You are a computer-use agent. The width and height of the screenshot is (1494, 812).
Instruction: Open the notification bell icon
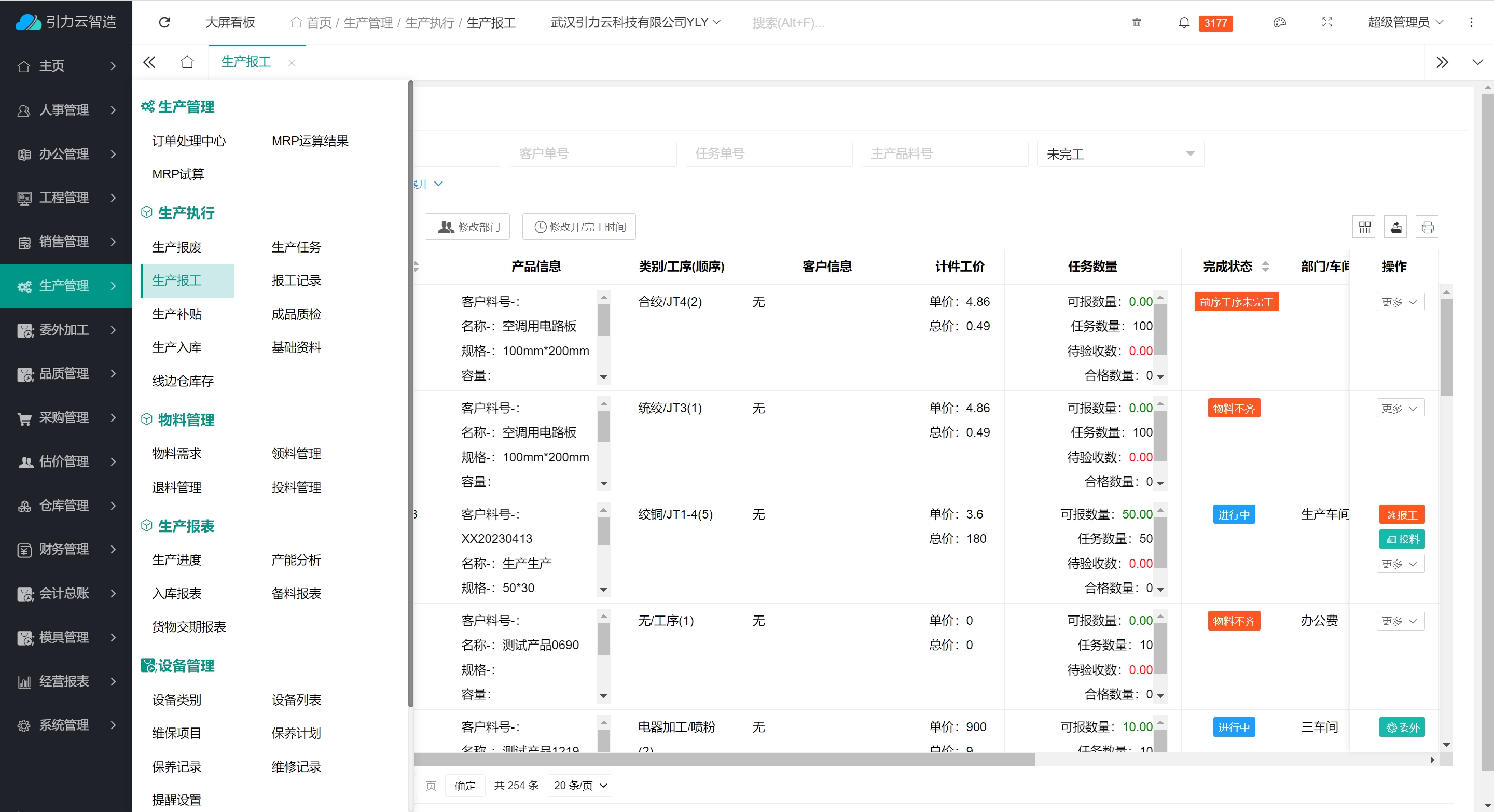[x=1184, y=23]
